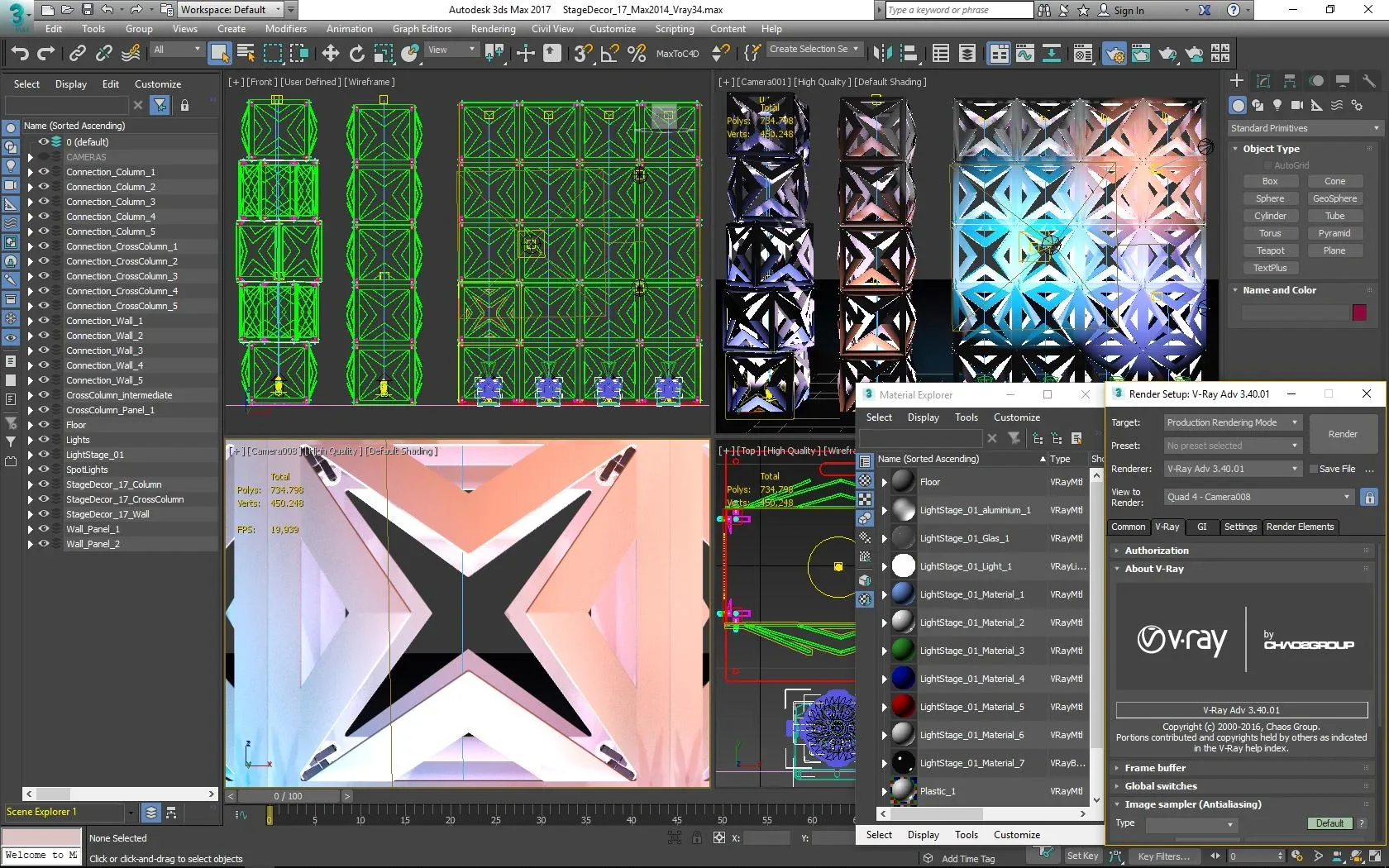Image resolution: width=1389 pixels, height=868 pixels.
Task: Click the Set Key button
Action: [1082, 856]
